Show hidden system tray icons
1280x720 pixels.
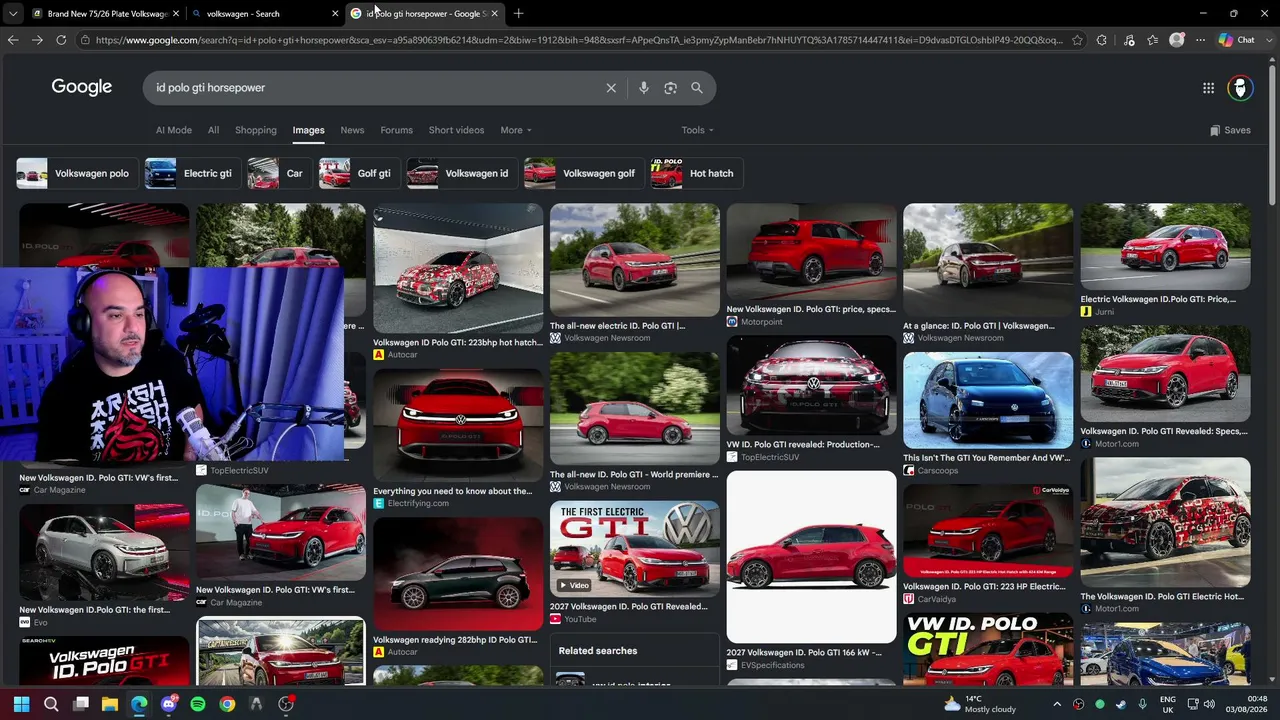[1059, 704]
